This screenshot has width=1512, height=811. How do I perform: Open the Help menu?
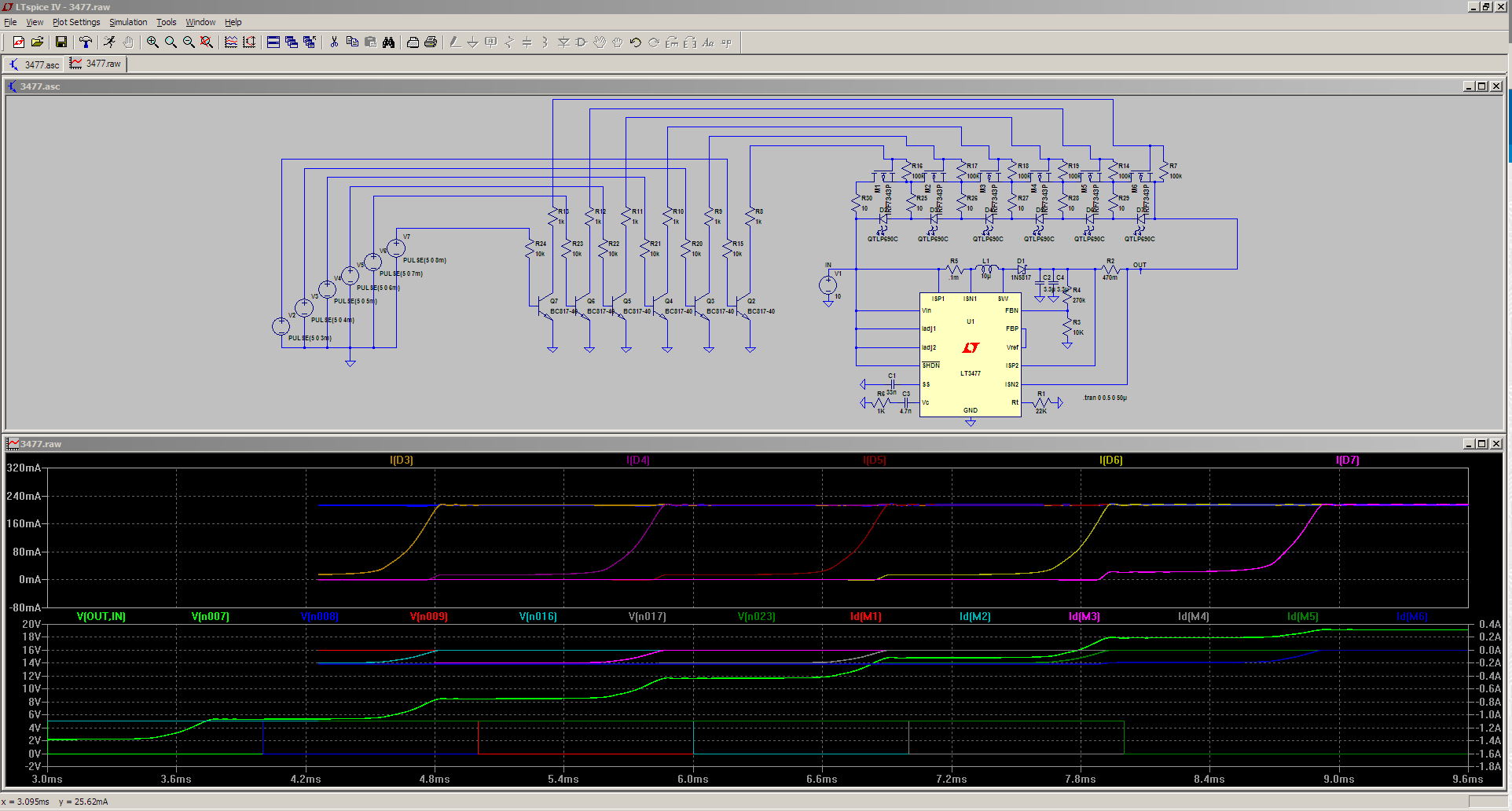click(233, 22)
